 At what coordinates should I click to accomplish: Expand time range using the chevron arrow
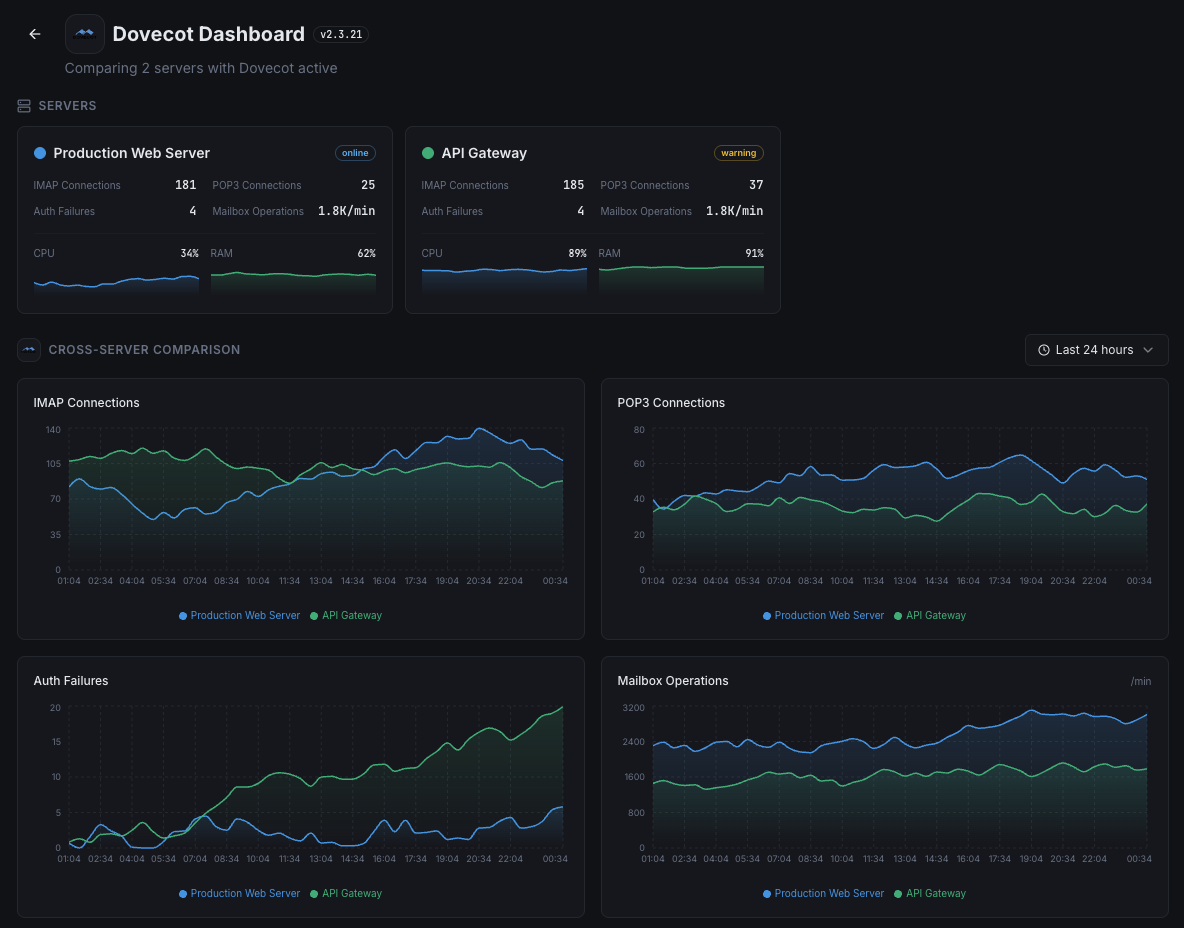(x=1148, y=350)
